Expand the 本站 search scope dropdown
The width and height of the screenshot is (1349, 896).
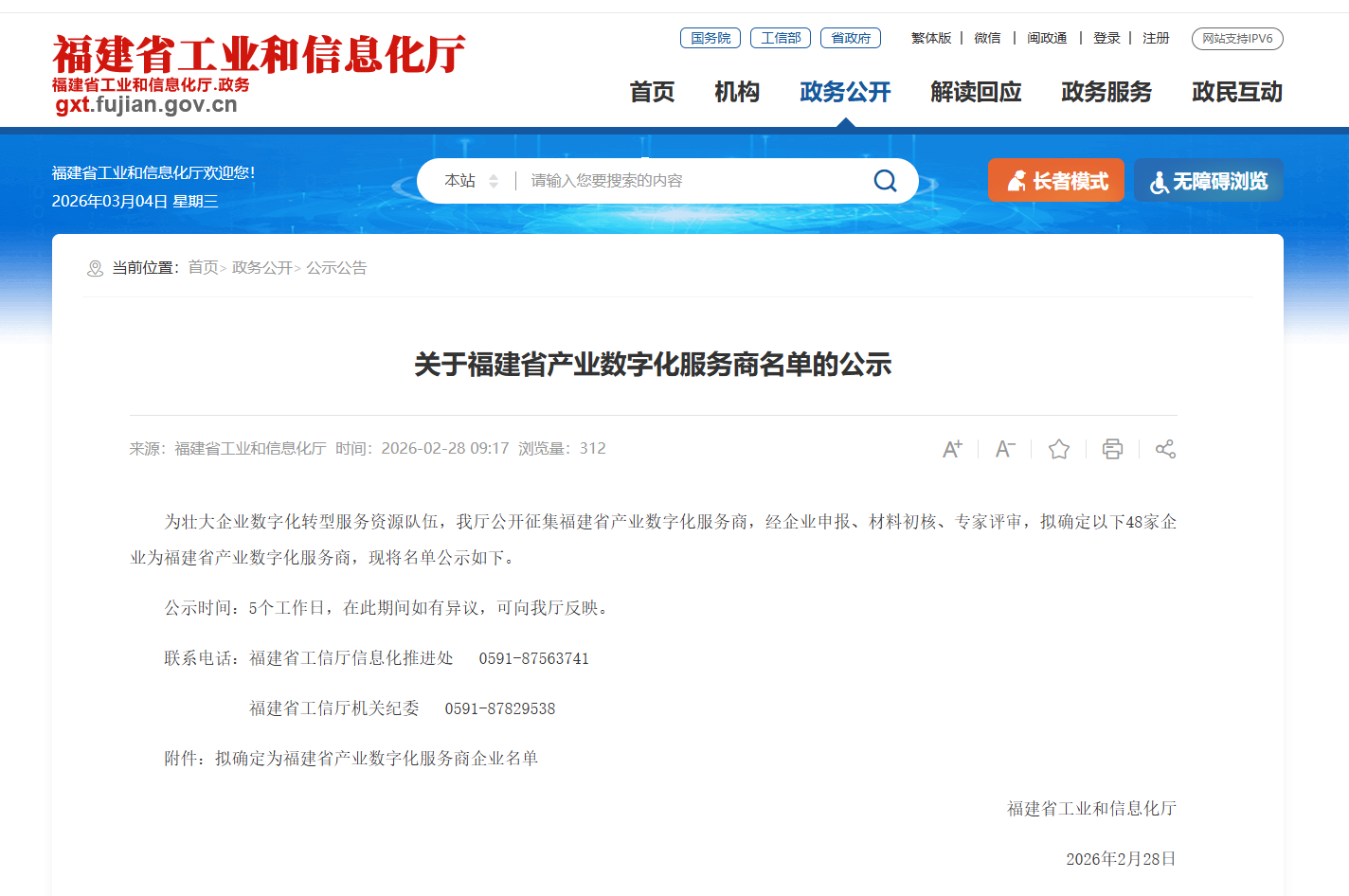tap(472, 181)
